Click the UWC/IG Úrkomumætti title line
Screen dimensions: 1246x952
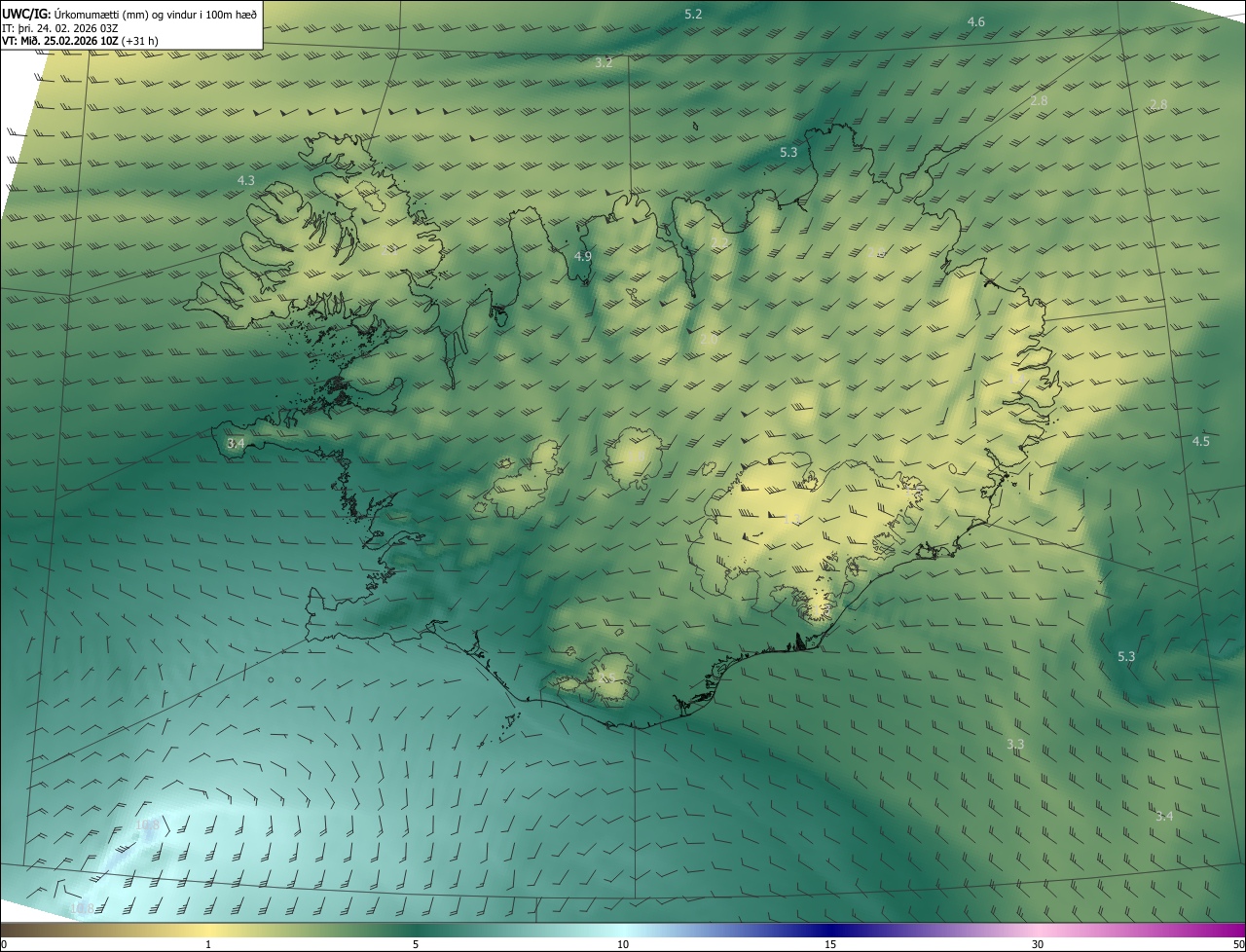(129, 14)
